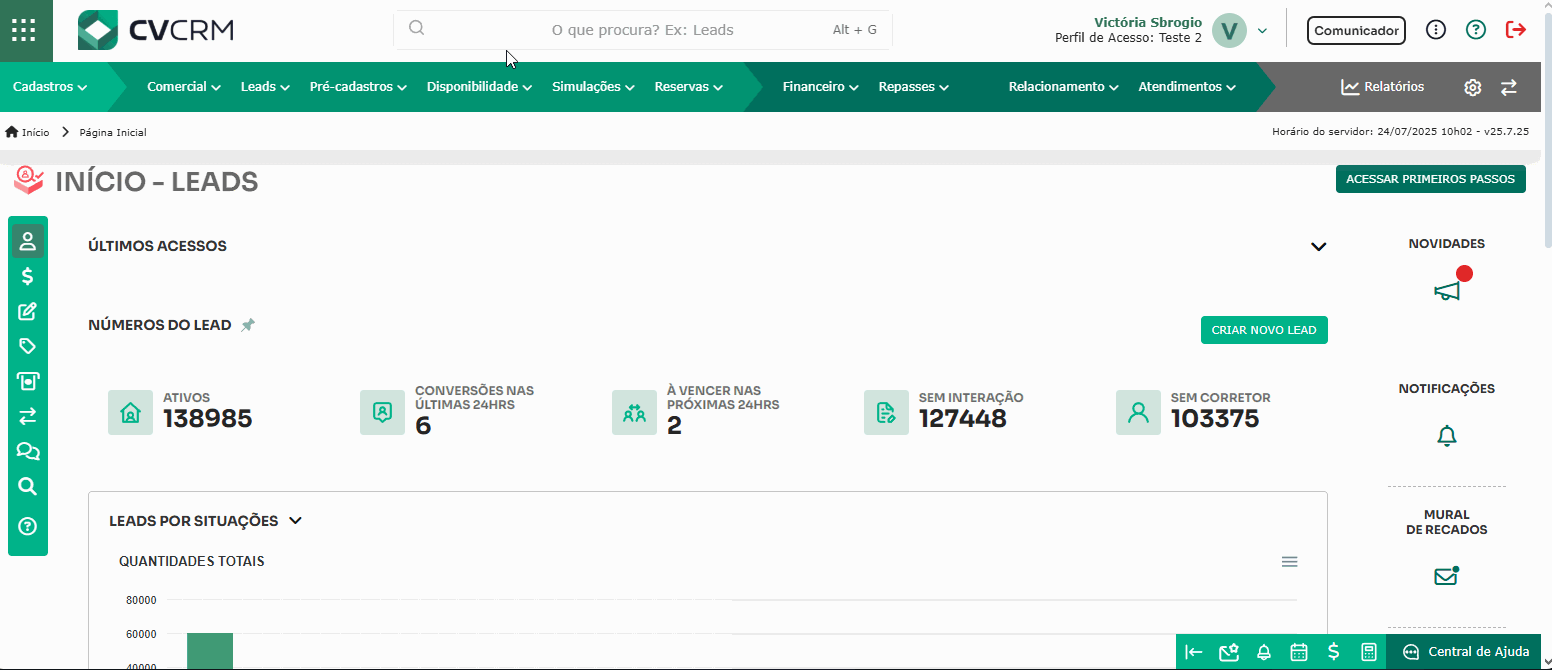Select the question mark icon in left sidebar
1552x670 pixels.
[28, 526]
